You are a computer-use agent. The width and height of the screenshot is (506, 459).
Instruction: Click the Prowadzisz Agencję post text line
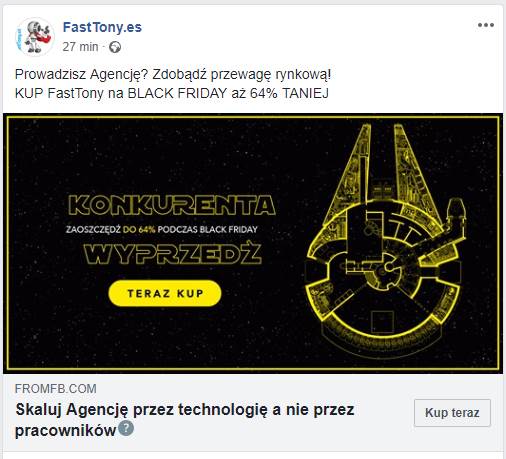pyautogui.click(x=173, y=74)
